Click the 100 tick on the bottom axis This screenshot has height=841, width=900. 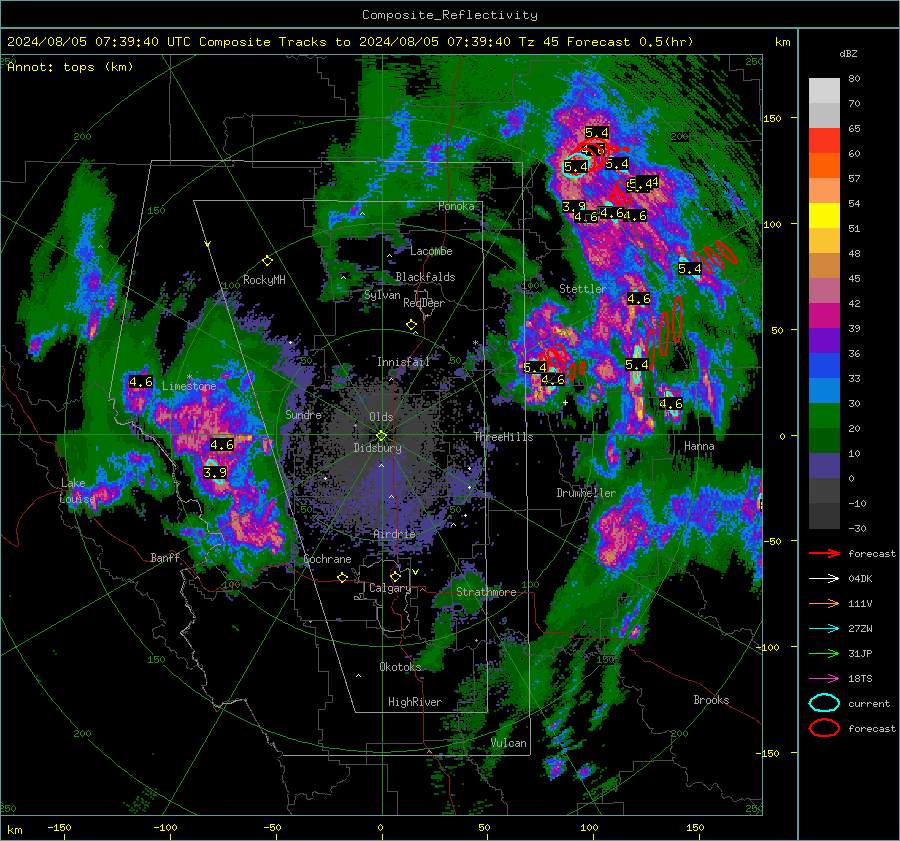(x=589, y=827)
